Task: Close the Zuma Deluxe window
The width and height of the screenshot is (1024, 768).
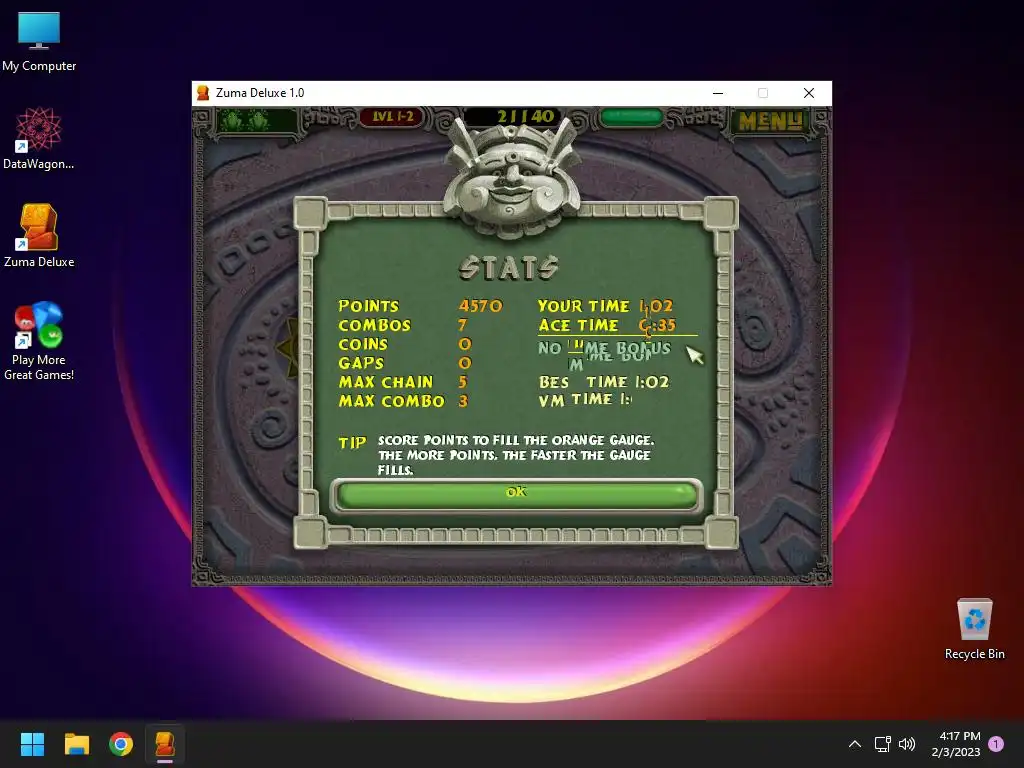Action: click(x=808, y=93)
